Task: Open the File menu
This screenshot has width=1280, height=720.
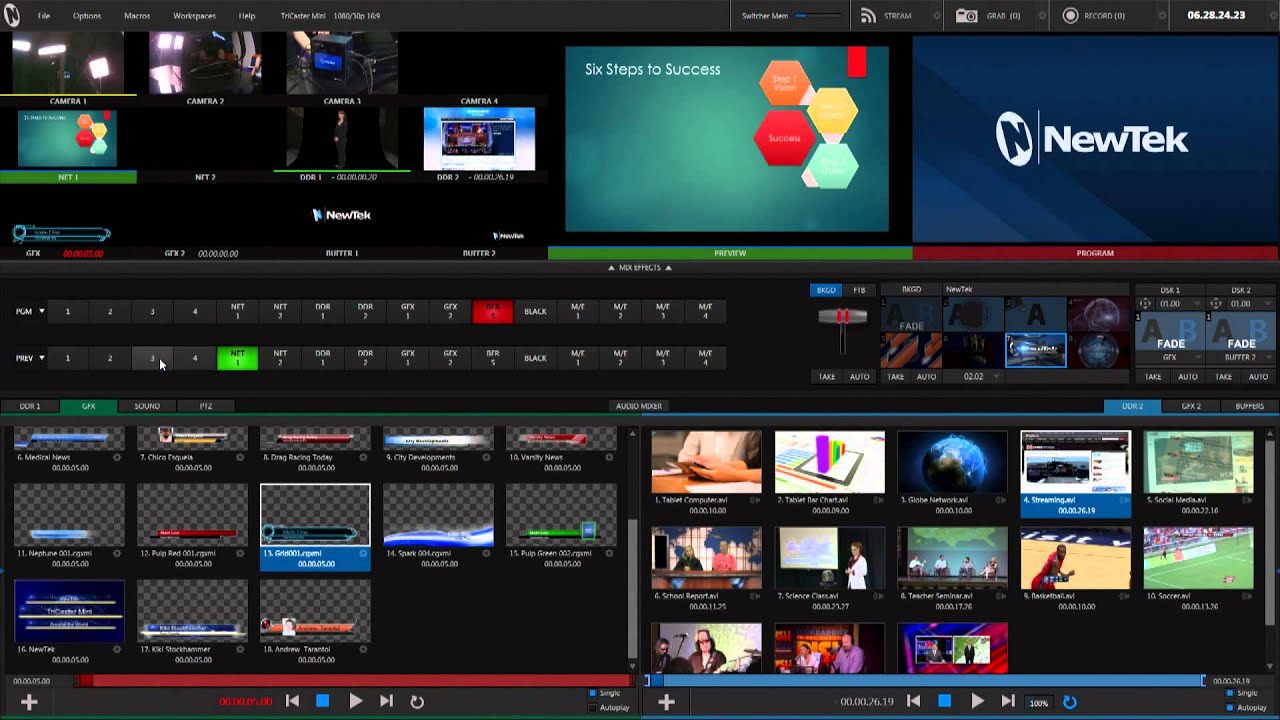Action: pos(44,16)
